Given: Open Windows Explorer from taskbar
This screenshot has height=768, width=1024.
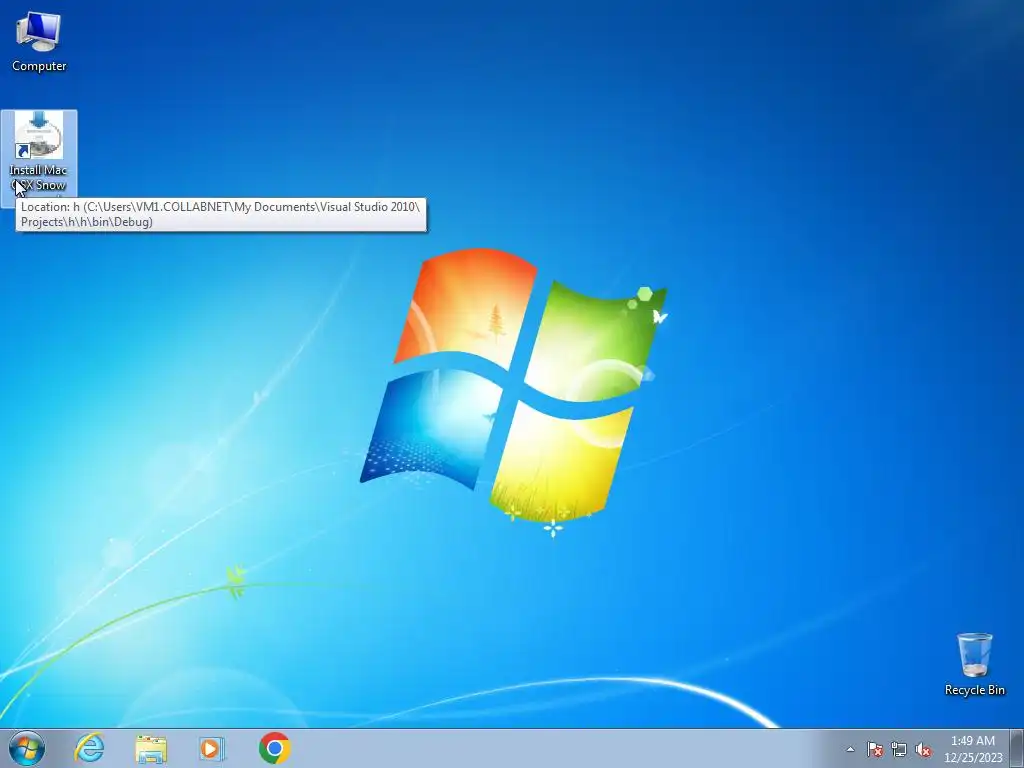Looking at the screenshot, I should [x=151, y=748].
